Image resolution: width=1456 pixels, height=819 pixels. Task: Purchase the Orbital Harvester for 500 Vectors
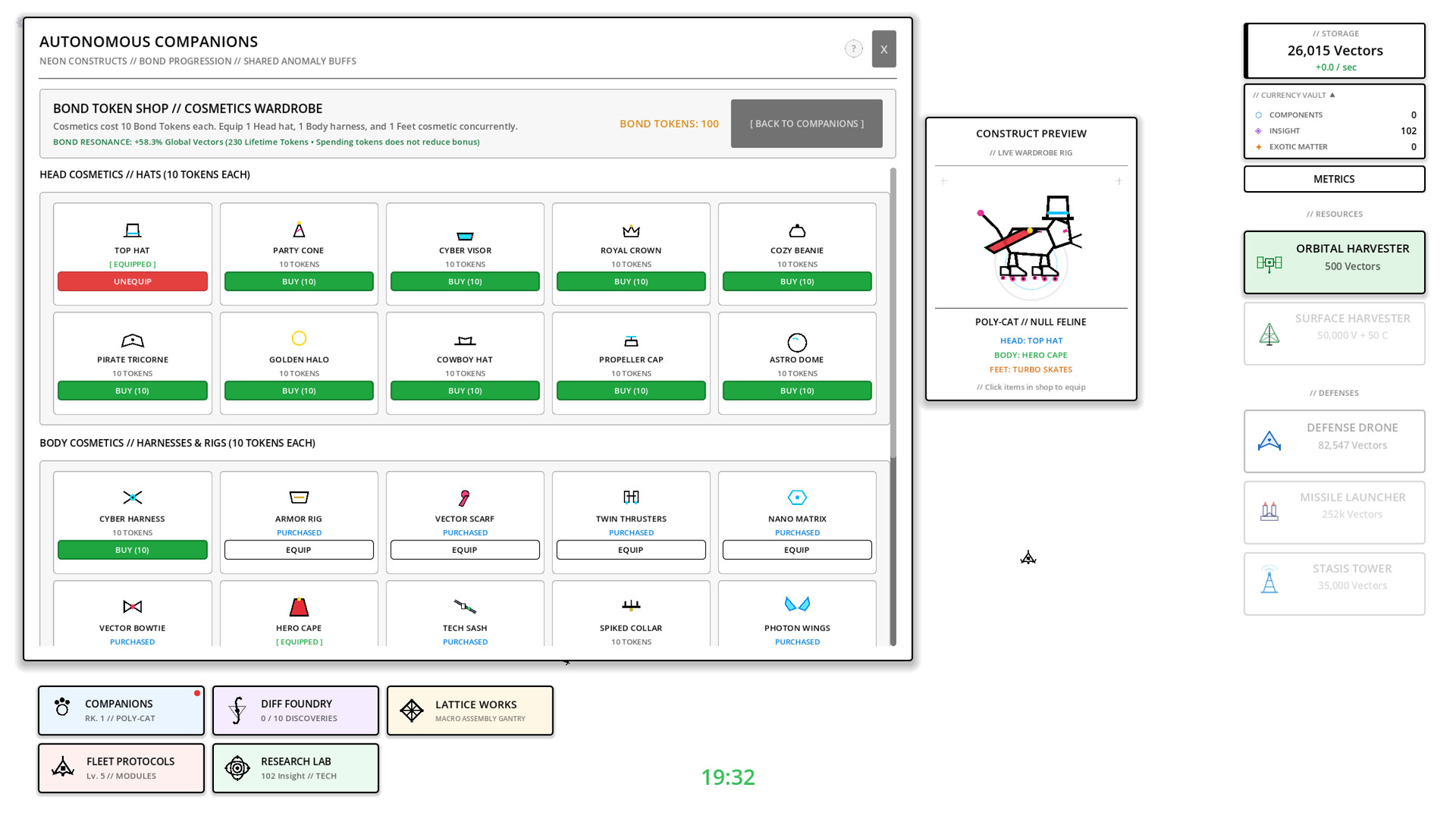coord(1334,262)
